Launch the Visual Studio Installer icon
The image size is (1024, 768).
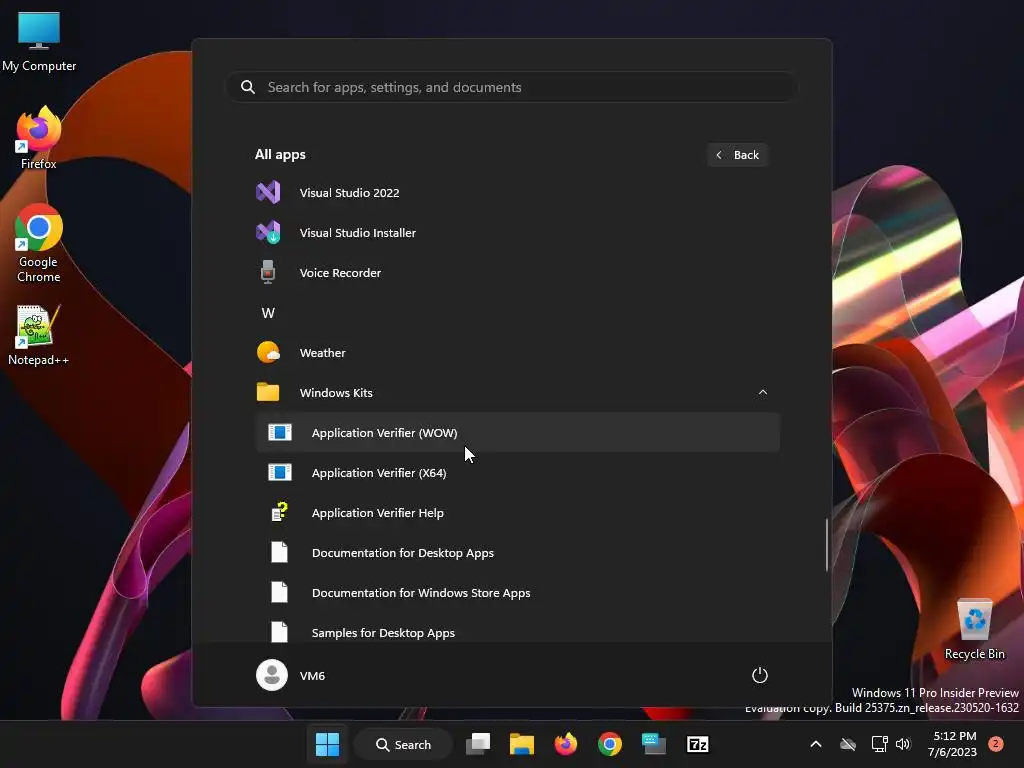tap(268, 232)
